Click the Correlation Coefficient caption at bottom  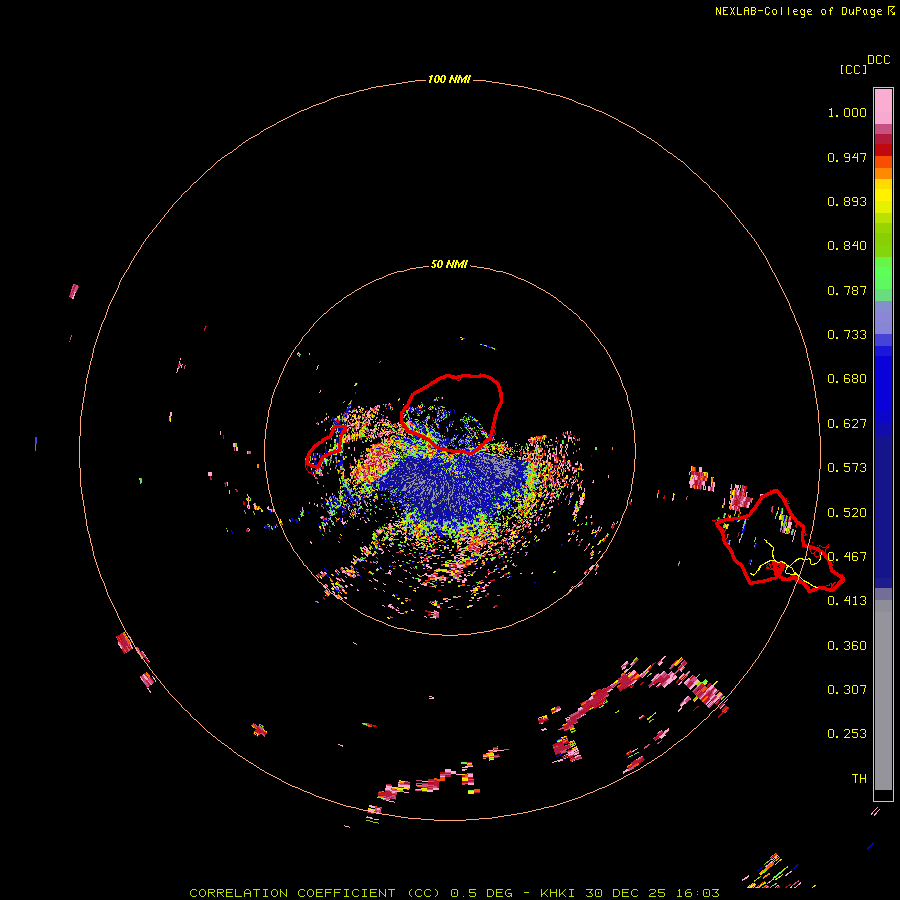455,893
